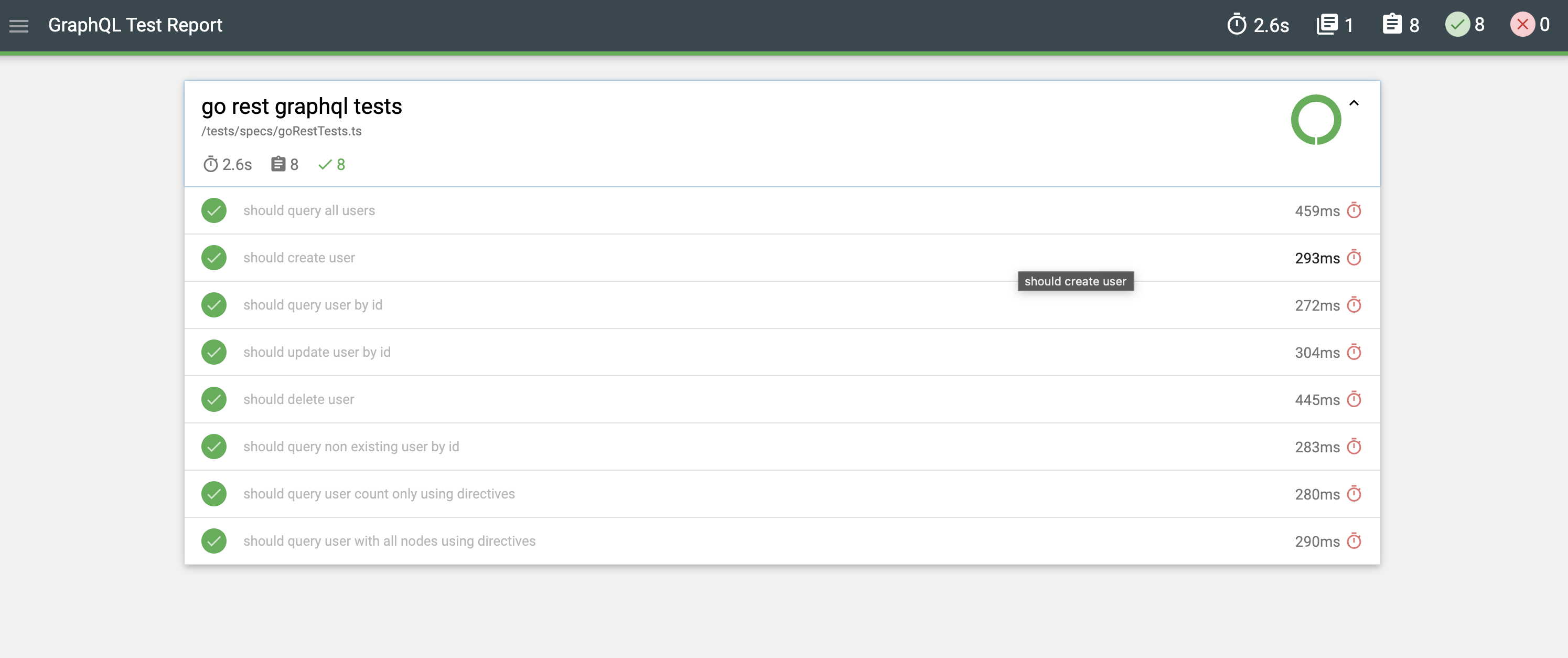Screen dimensions: 1568x658
Task: Click pass icon for user with all nodes test
Action: click(x=213, y=541)
